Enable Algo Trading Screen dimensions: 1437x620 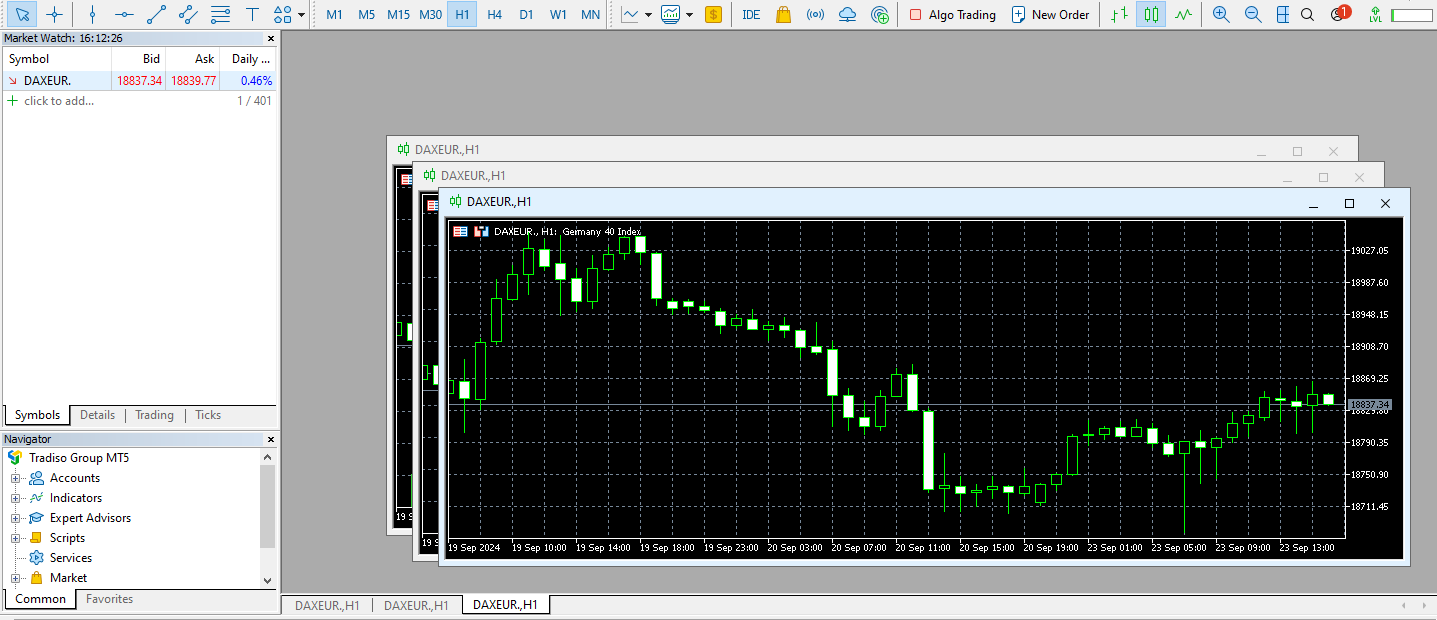tap(950, 14)
